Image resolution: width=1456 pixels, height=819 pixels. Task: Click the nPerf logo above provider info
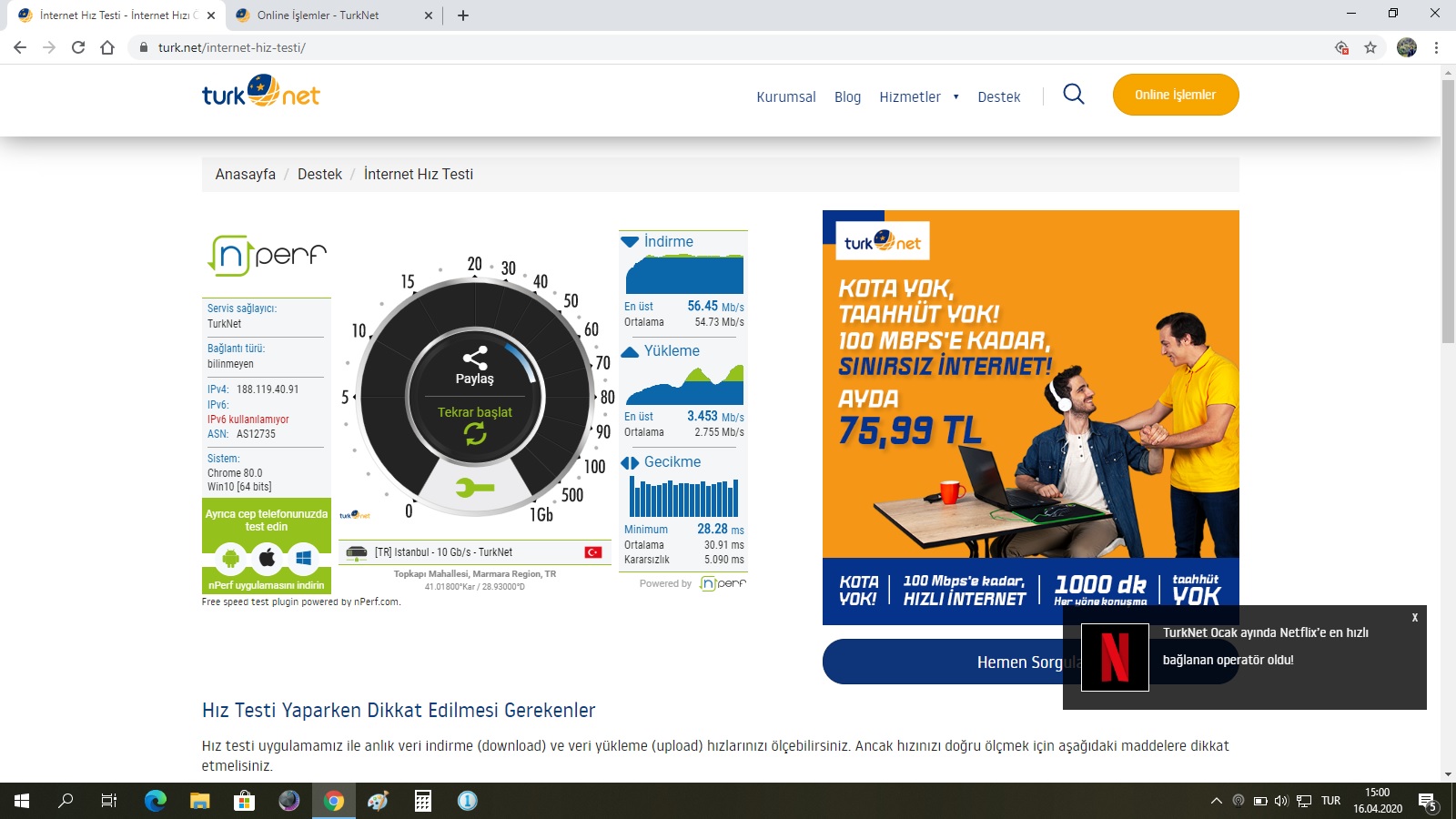pos(267,255)
